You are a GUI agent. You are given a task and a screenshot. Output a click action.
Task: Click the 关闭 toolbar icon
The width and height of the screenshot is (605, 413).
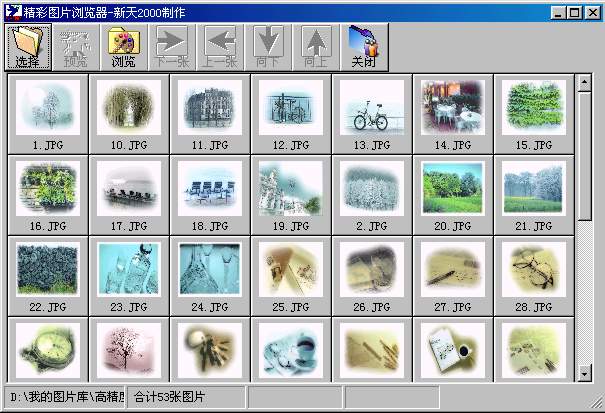pos(364,47)
